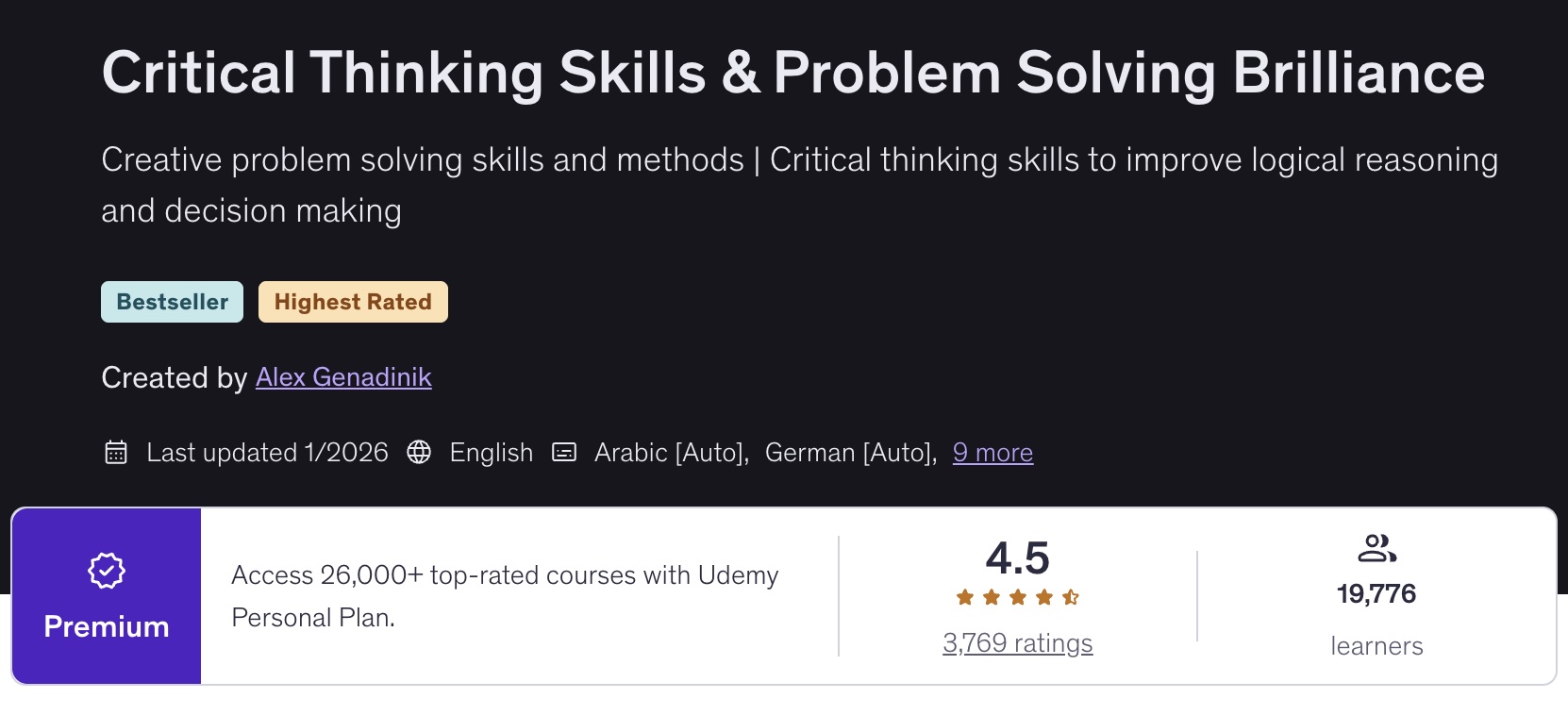This screenshot has width=1568, height=715.
Task: Open the 3,769 ratings link
Action: 1017,643
